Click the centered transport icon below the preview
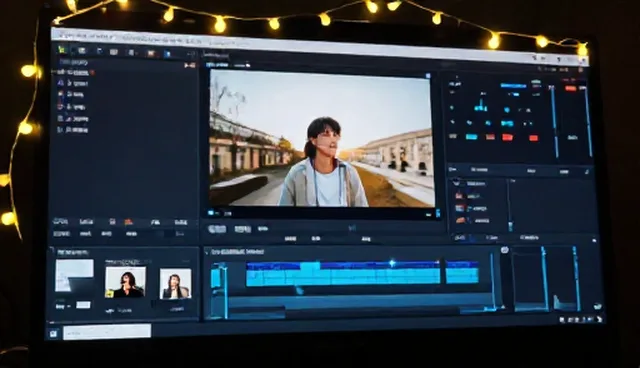The height and width of the screenshot is (368, 640). (352, 228)
